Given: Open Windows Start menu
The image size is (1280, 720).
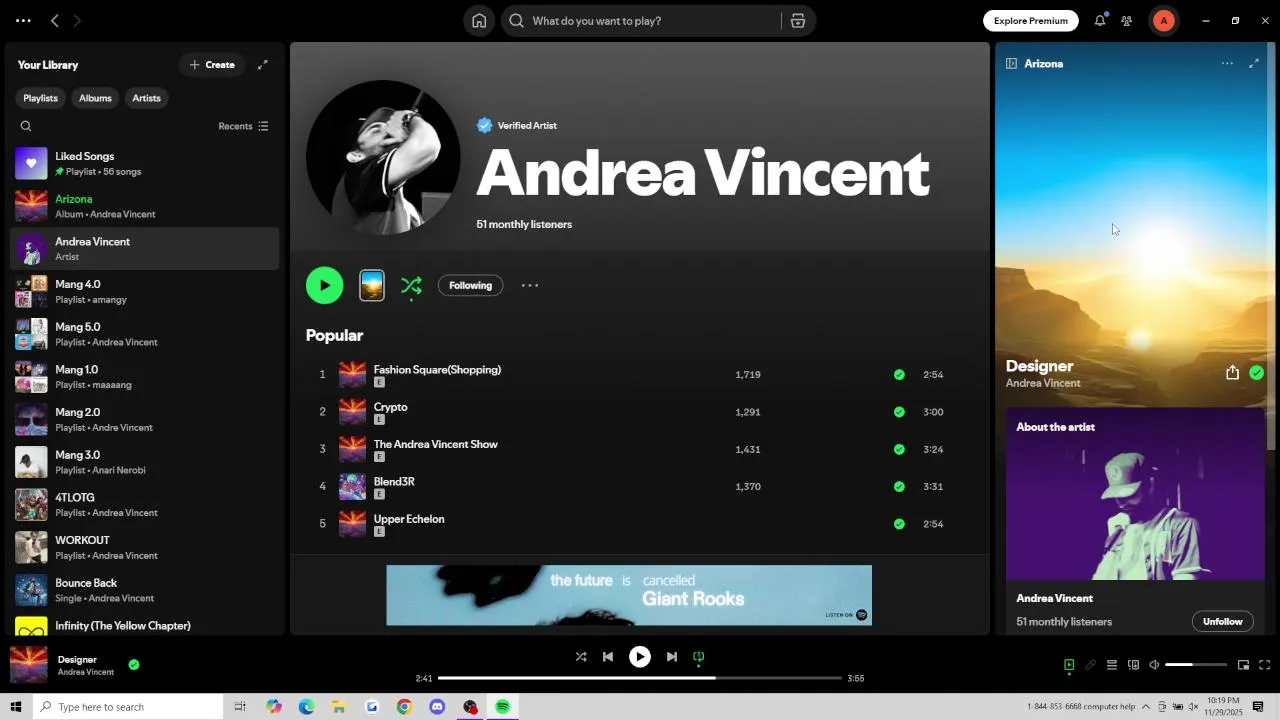Looking at the screenshot, I should (x=16, y=707).
